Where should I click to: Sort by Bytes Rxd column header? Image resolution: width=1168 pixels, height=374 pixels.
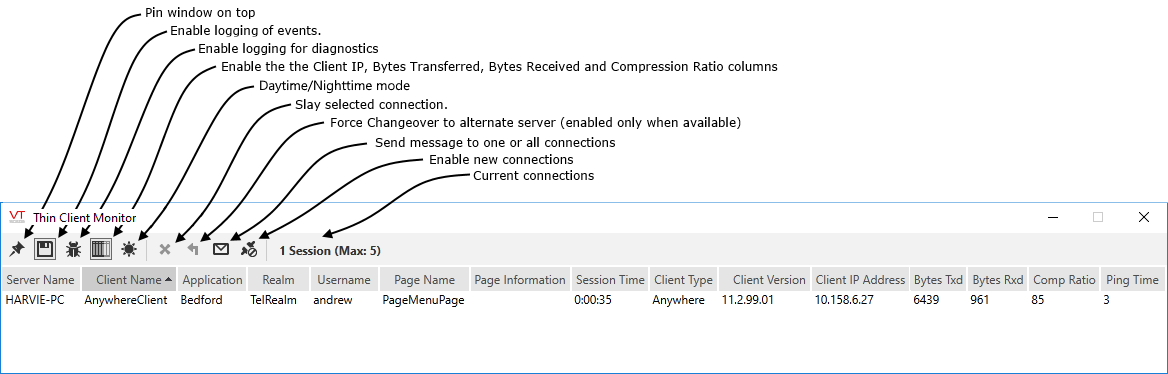coord(998,280)
